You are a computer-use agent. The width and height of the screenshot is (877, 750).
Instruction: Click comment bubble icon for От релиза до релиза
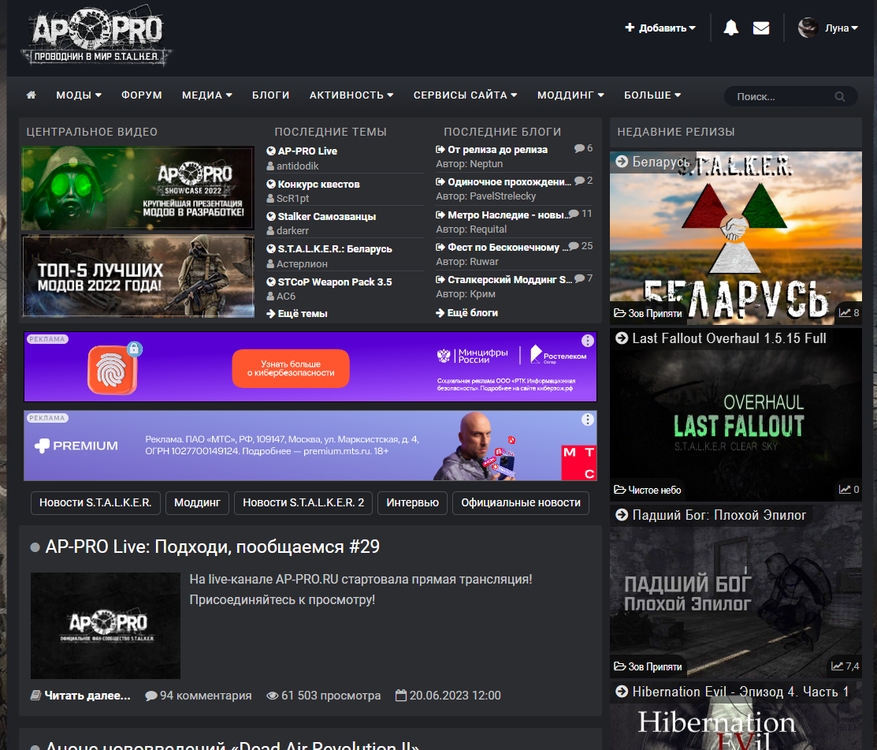tap(579, 148)
